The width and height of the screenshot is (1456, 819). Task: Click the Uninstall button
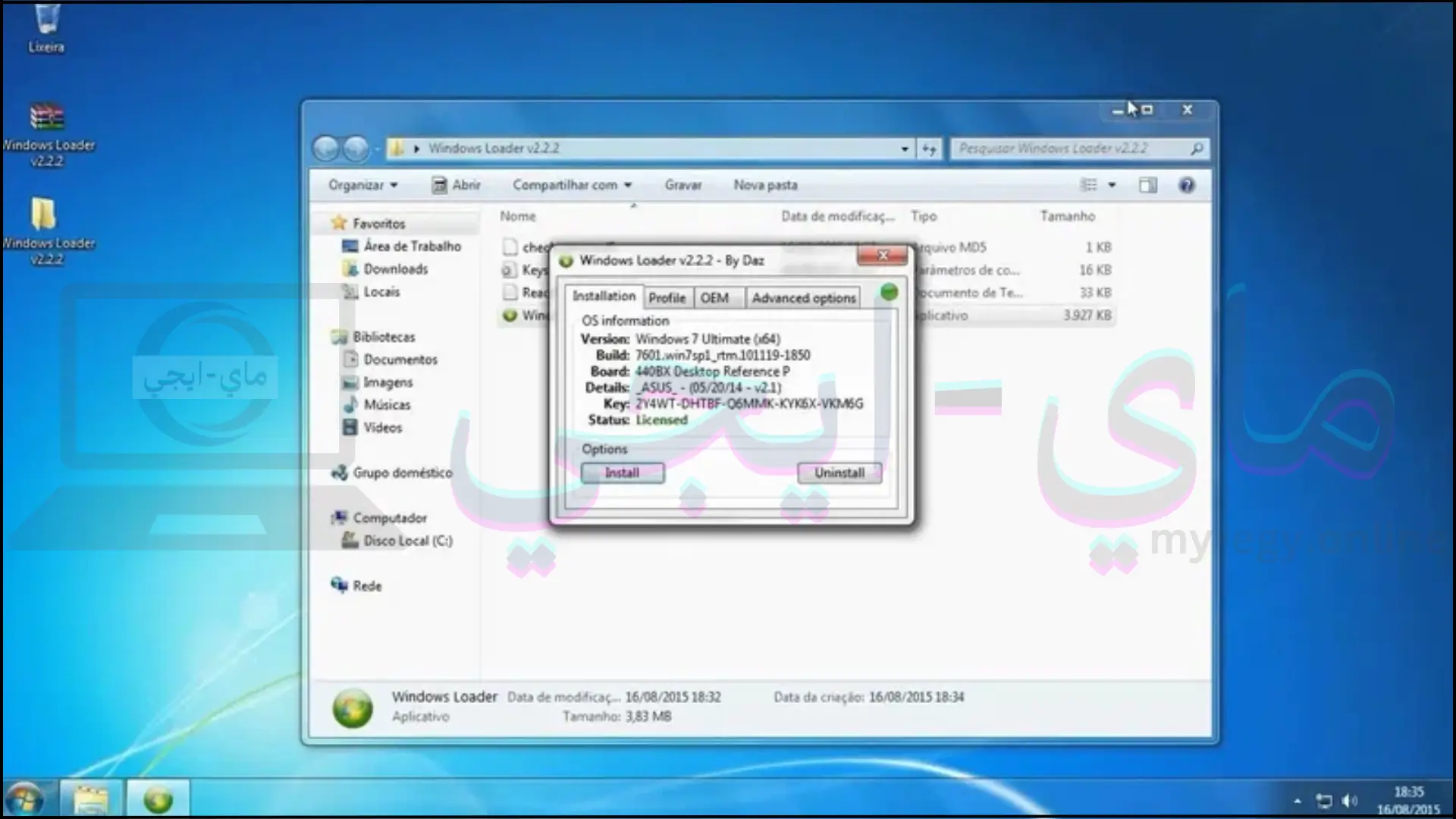pos(839,473)
